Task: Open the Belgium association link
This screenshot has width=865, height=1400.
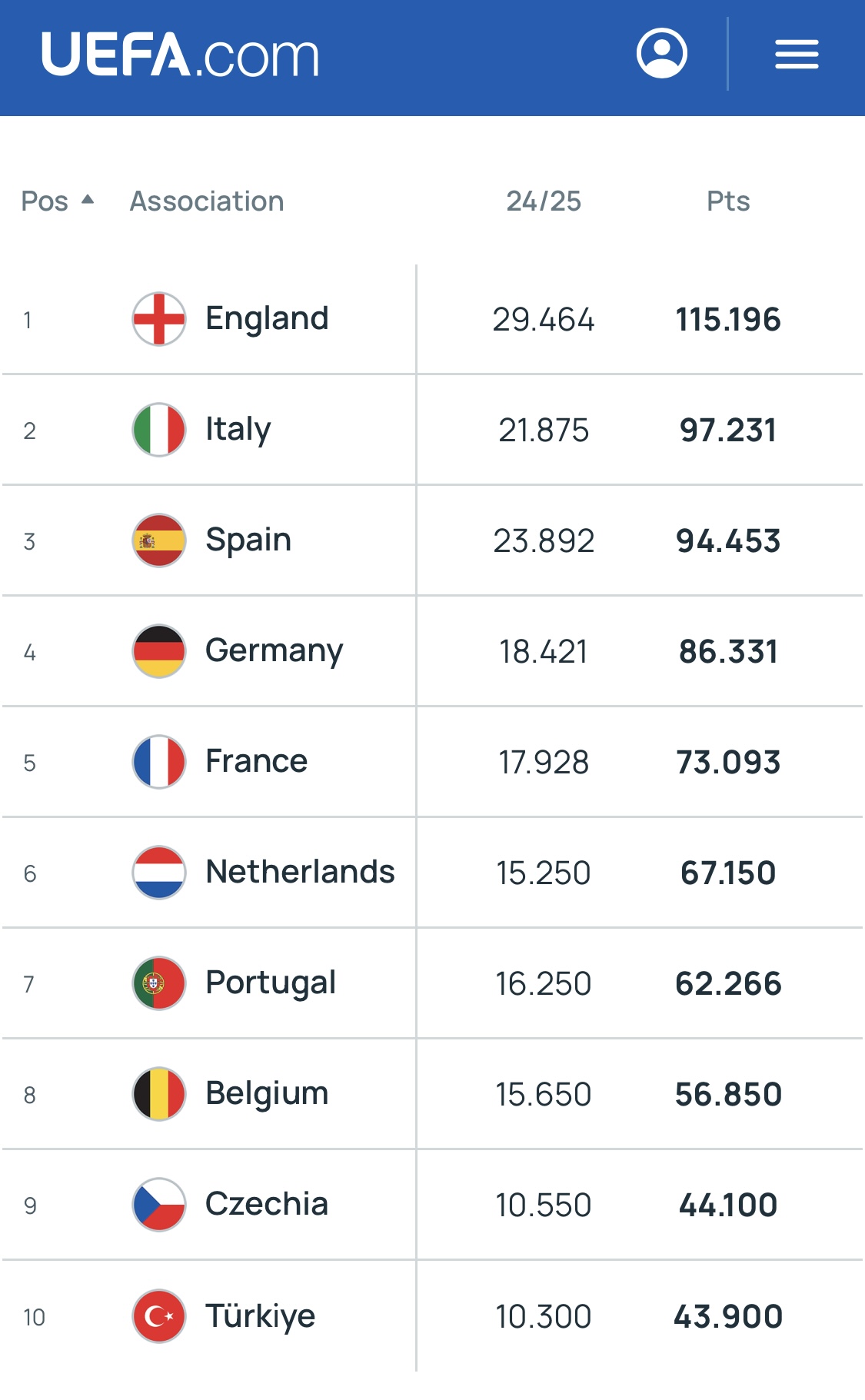Action: pos(267,1093)
